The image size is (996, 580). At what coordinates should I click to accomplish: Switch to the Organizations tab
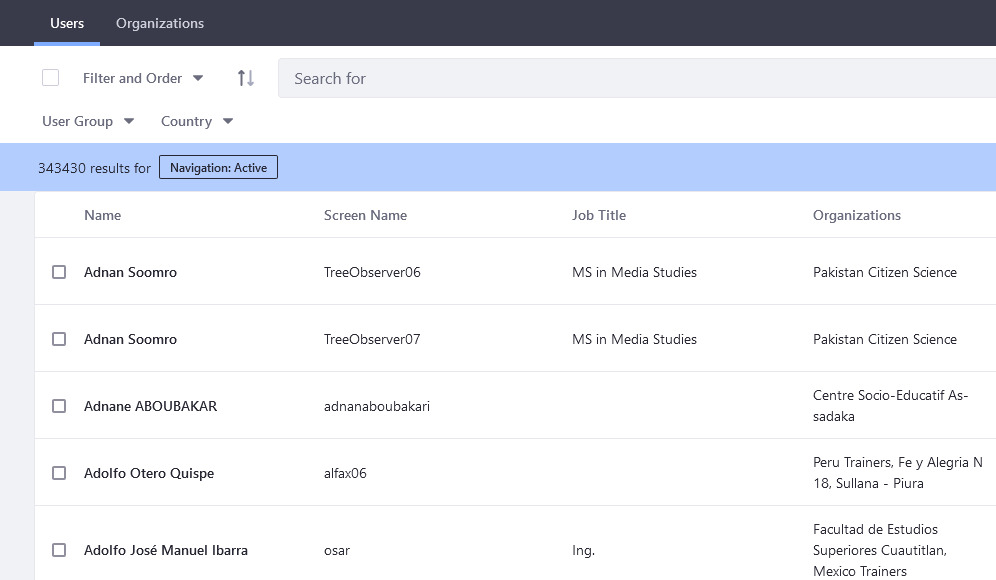[x=160, y=23]
